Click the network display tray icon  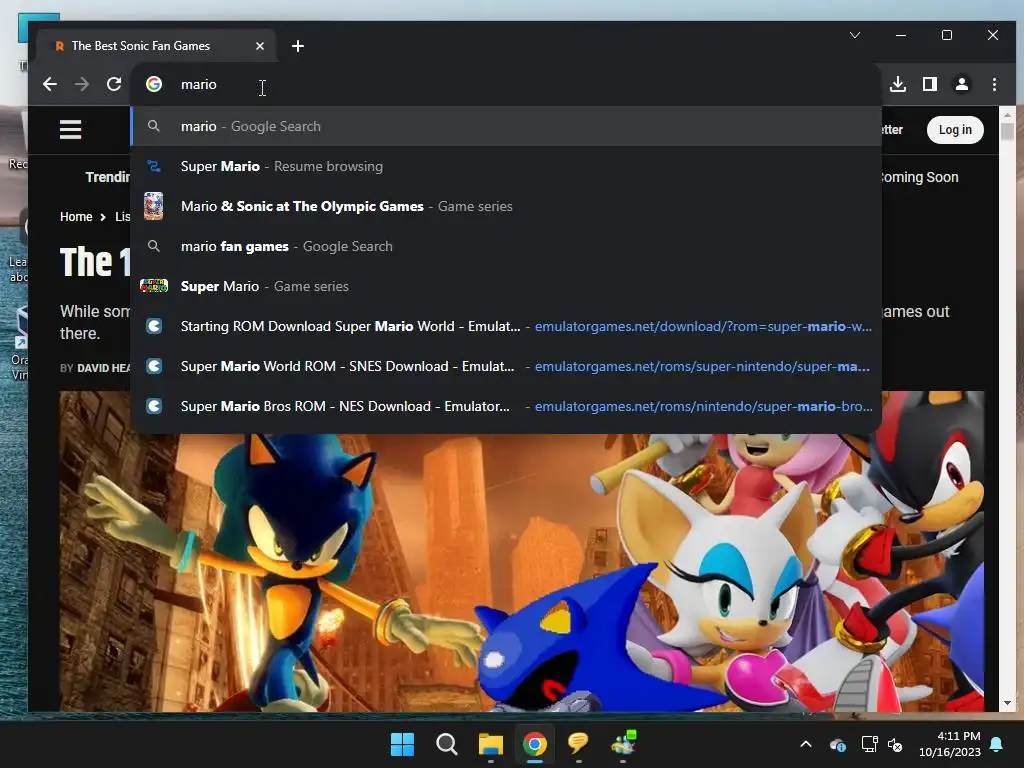(x=869, y=744)
